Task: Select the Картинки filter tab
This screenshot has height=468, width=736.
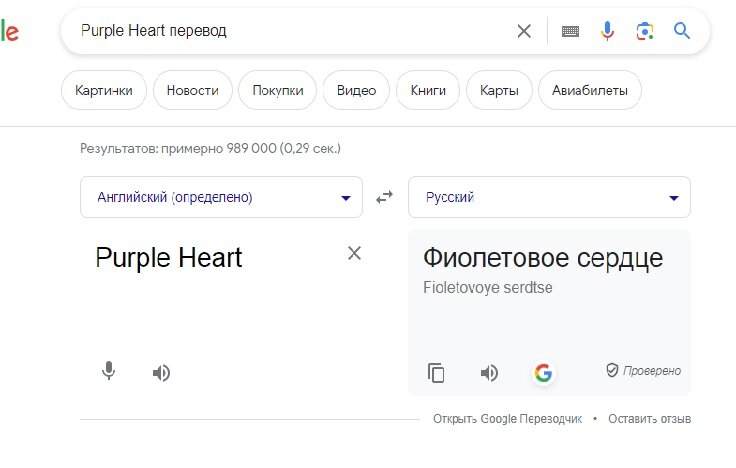Action: pos(104,90)
